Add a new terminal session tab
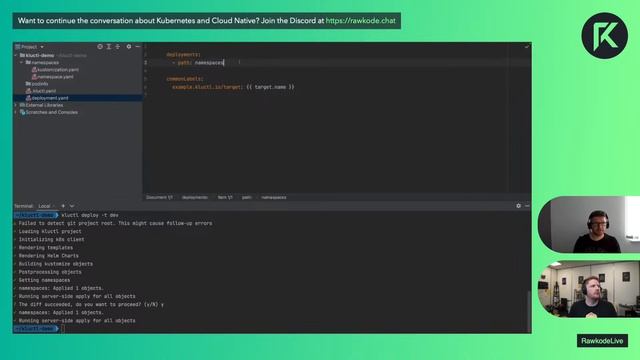640x360 pixels. tap(63, 206)
